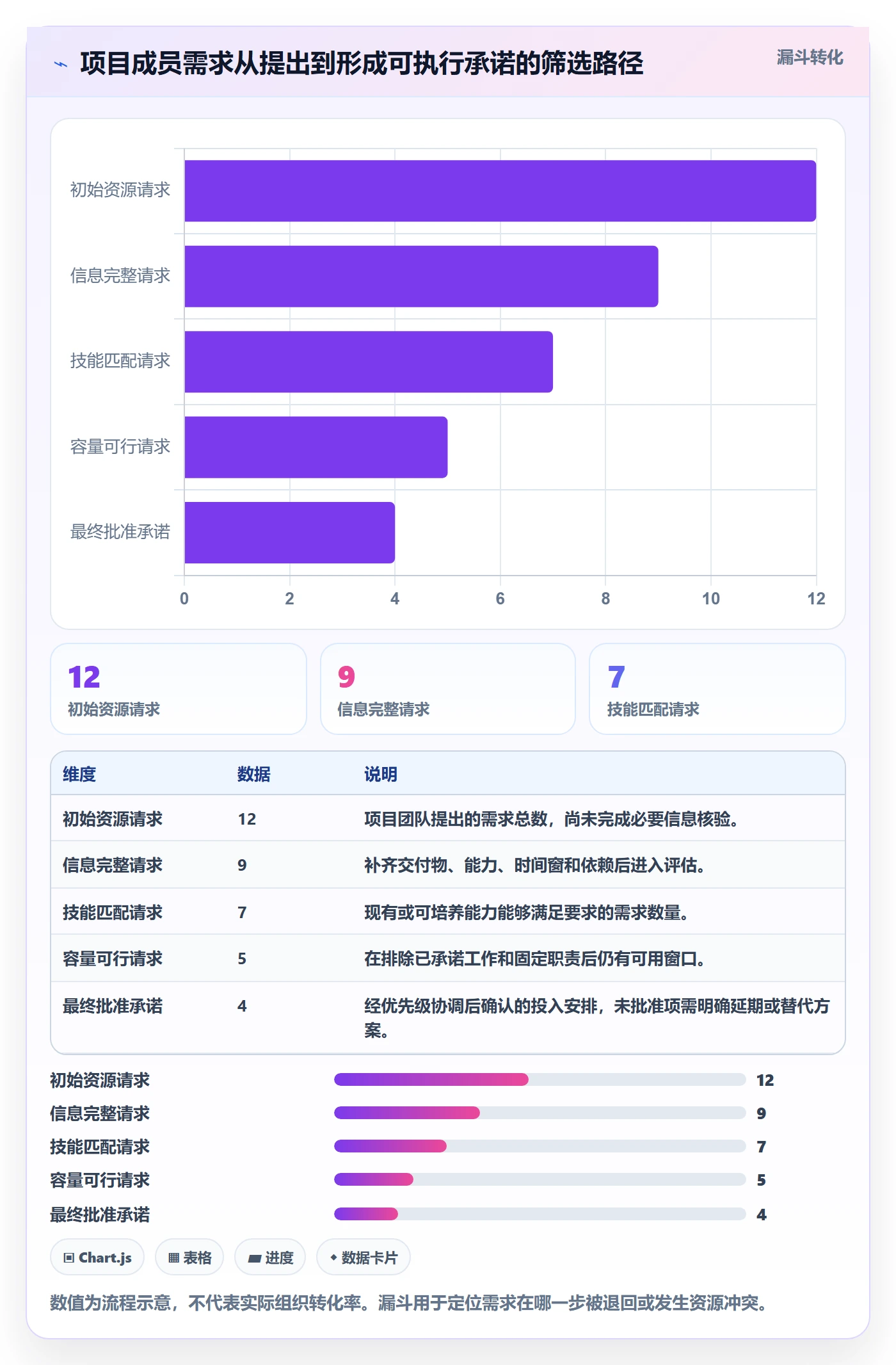Click 技能匹配请求 cell in the table
Image resolution: width=896 pixels, height=1365 pixels.
pyautogui.click(x=113, y=912)
